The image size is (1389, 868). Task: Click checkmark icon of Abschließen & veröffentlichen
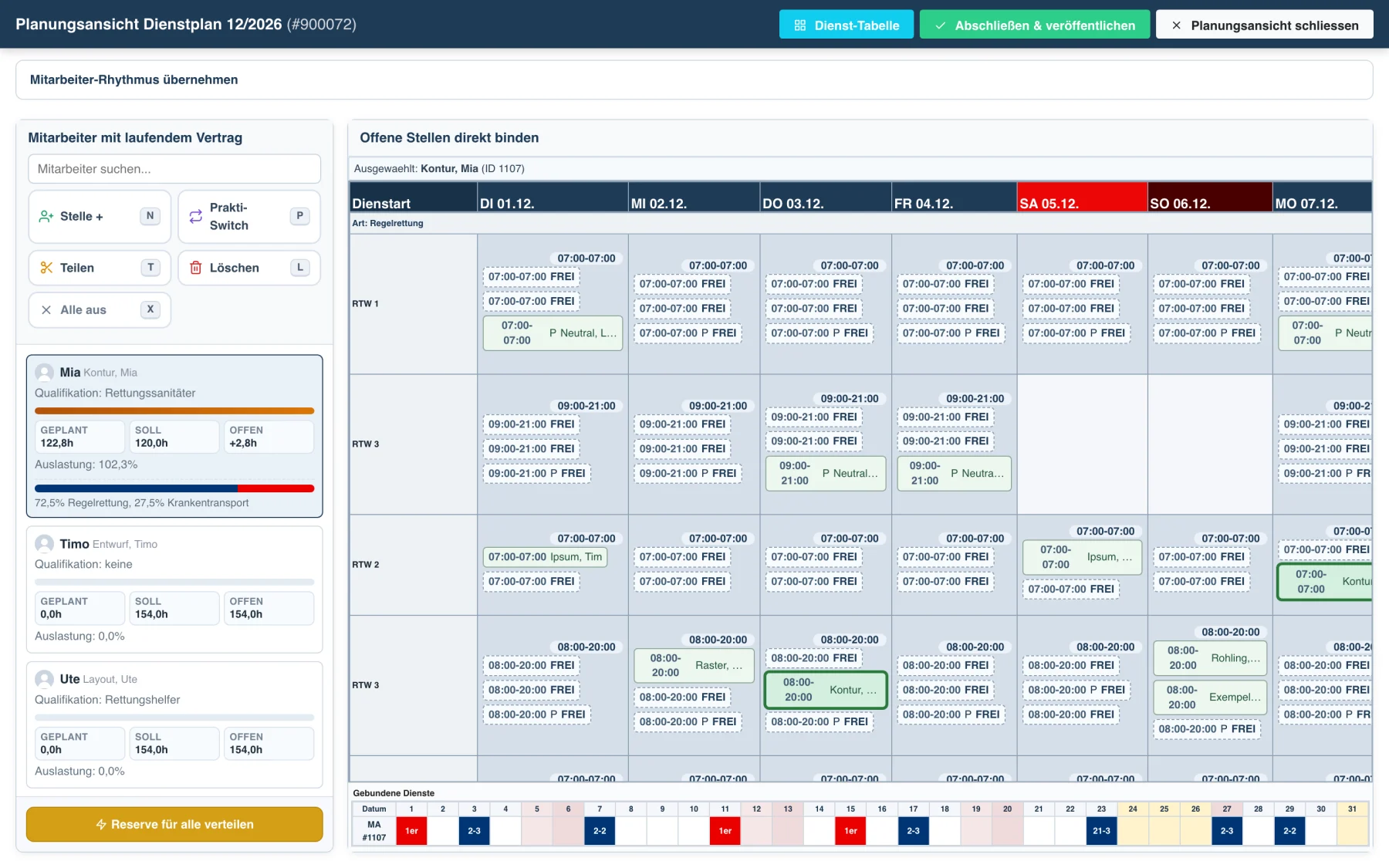pyautogui.click(x=940, y=25)
